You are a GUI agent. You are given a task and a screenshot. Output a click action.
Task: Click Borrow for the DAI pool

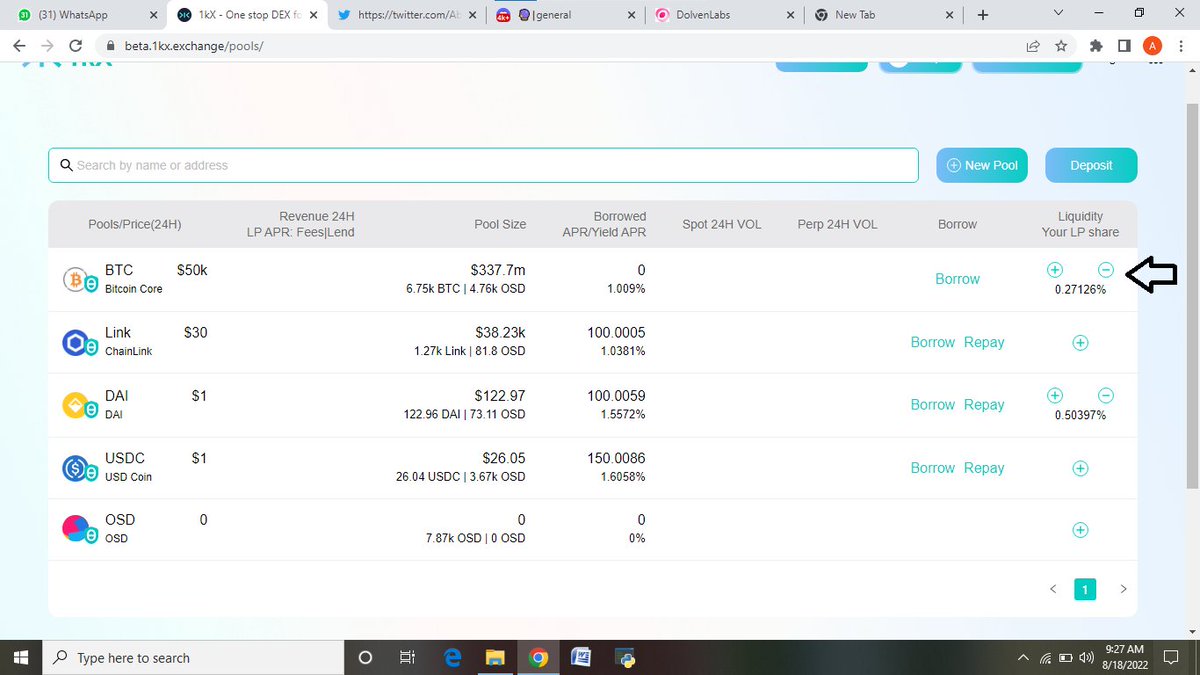coord(933,405)
